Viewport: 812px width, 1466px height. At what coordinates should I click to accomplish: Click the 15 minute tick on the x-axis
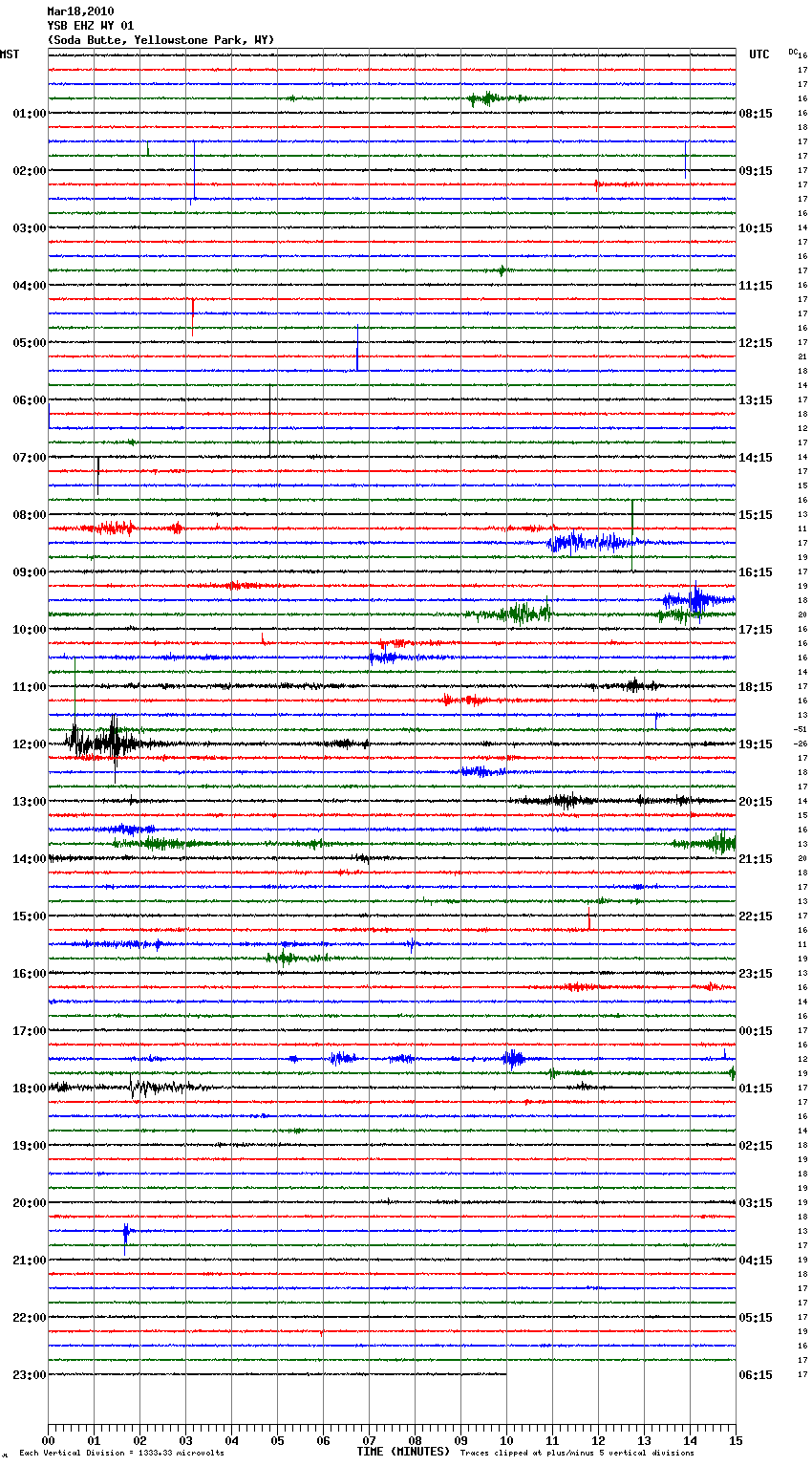point(735,1440)
